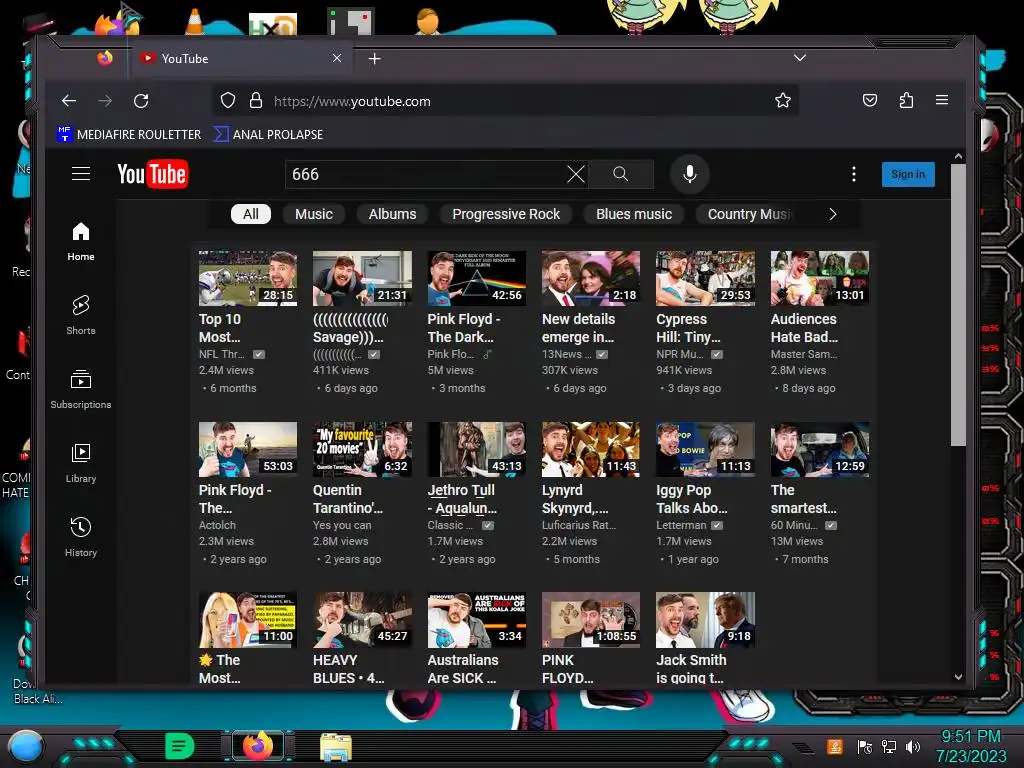
Task: Click the Firefox taskbar button
Action: pyautogui.click(x=258, y=746)
